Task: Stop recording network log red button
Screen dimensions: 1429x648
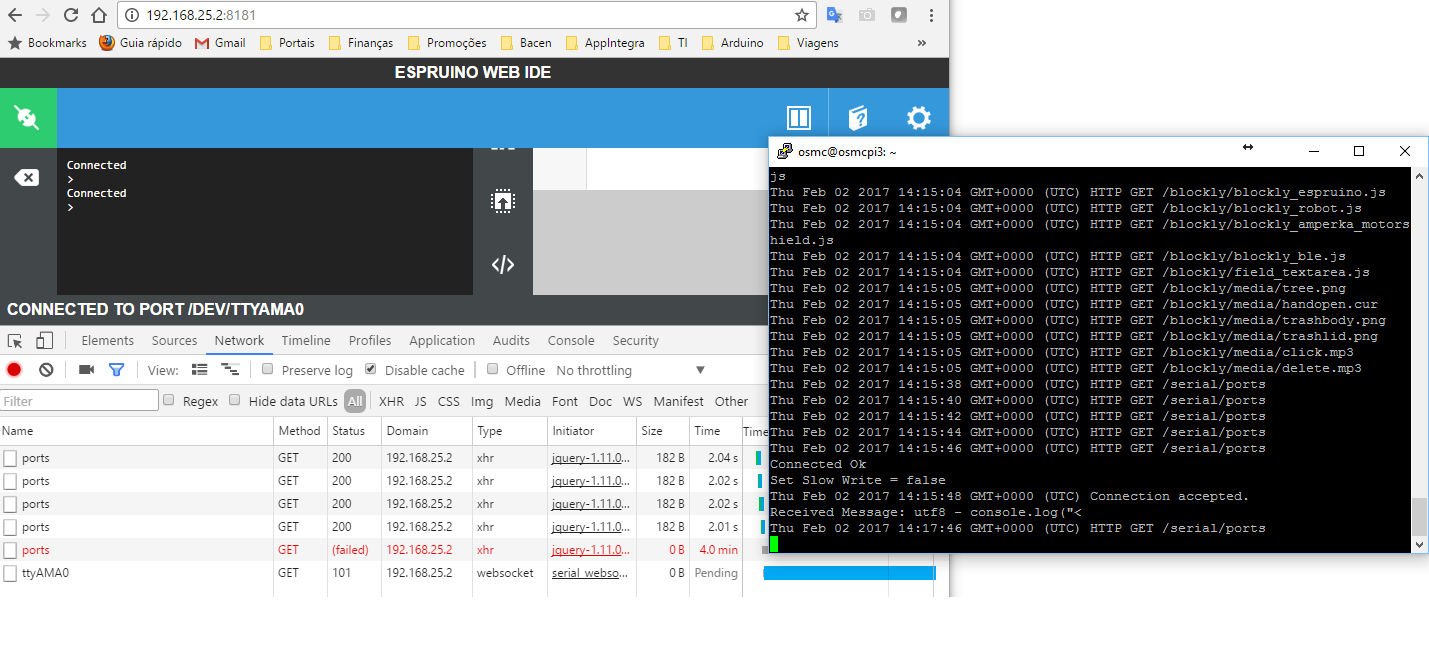Action: tap(14, 369)
